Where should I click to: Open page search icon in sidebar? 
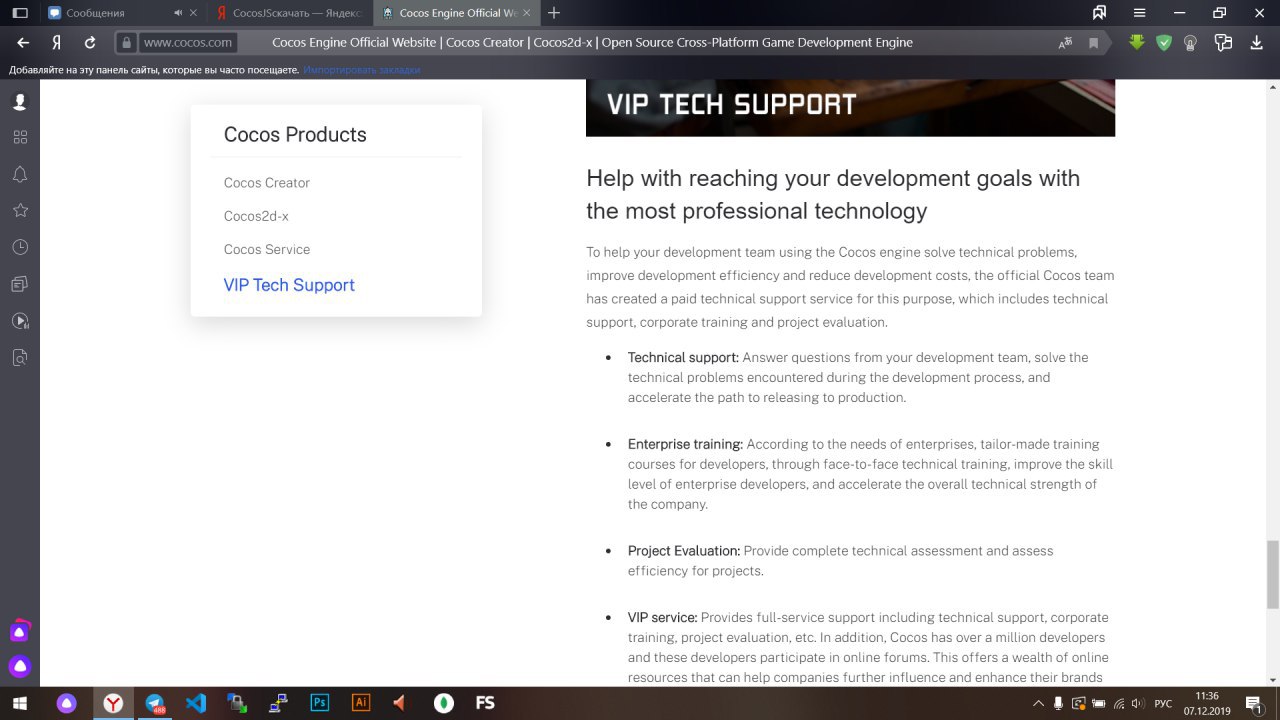[x=20, y=357]
